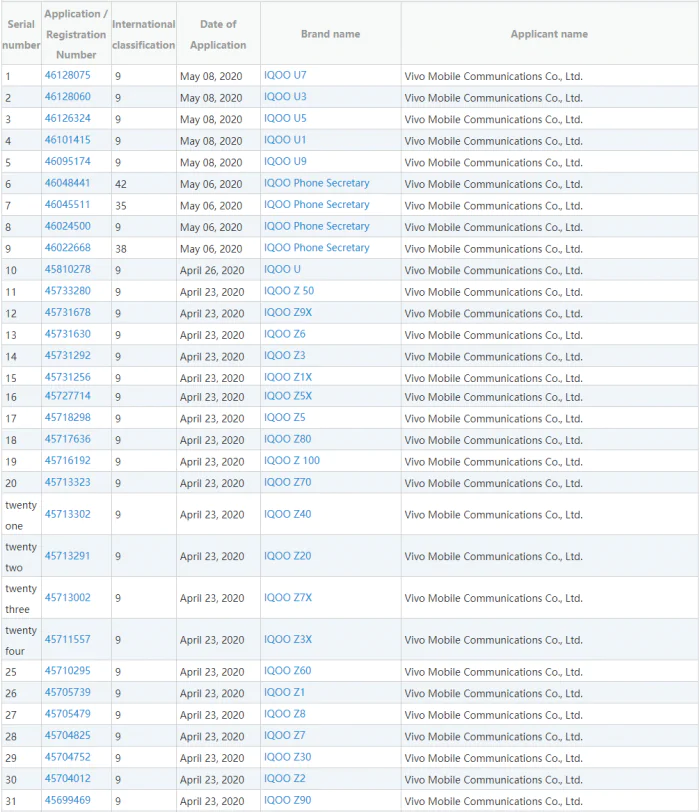
Task: Open the IQOO Z30 brand link
Action: click(x=288, y=757)
